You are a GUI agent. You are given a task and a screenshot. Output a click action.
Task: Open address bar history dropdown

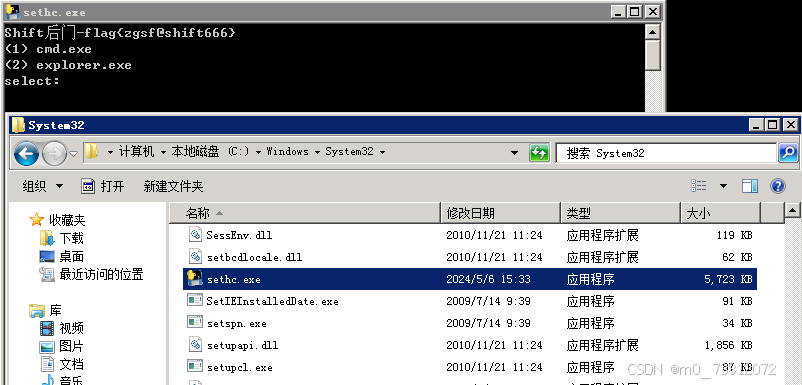(x=514, y=153)
